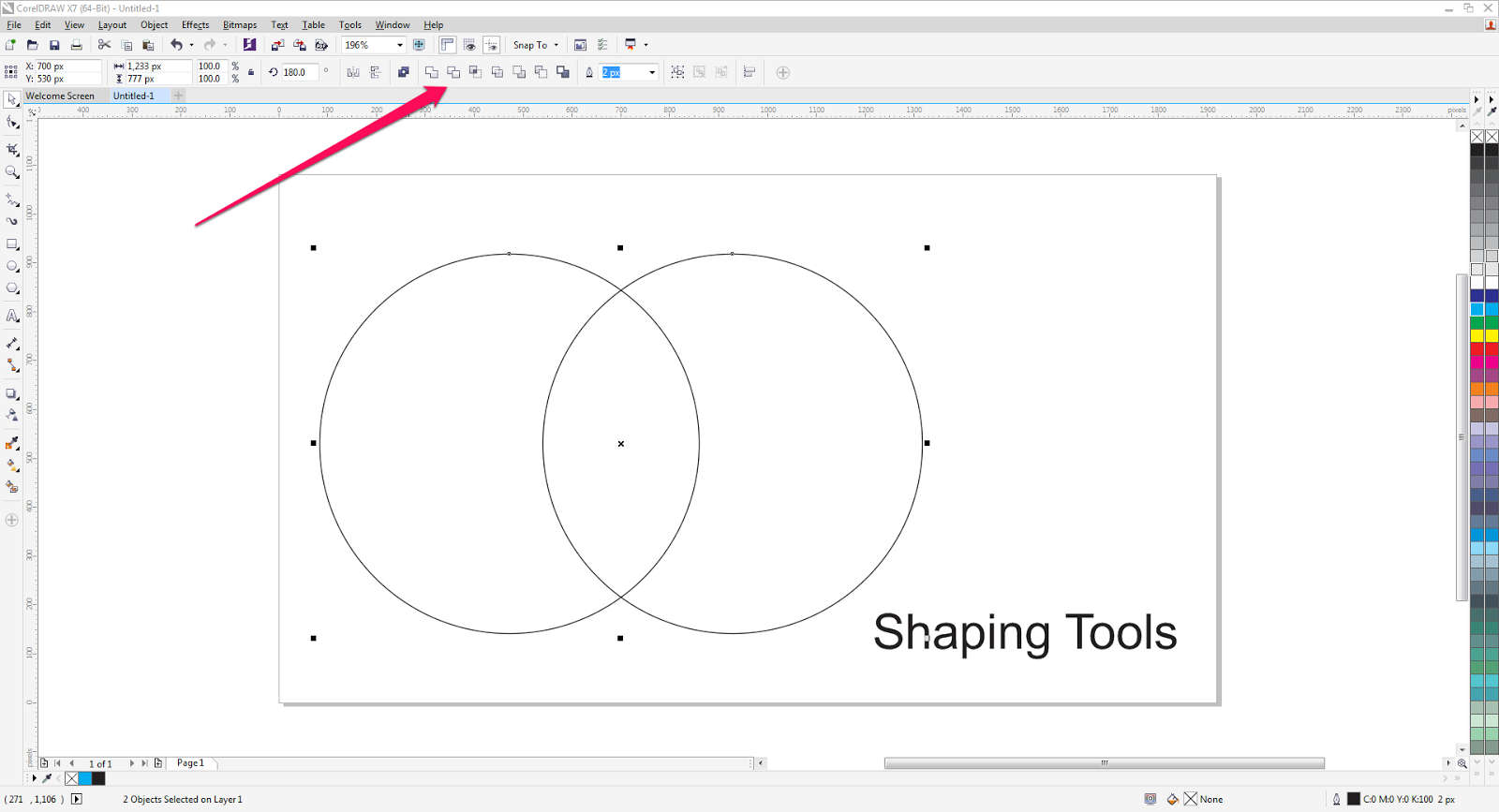Select the Text tool
This screenshot has width=1499, height=812.
click(x=12, y=317)
